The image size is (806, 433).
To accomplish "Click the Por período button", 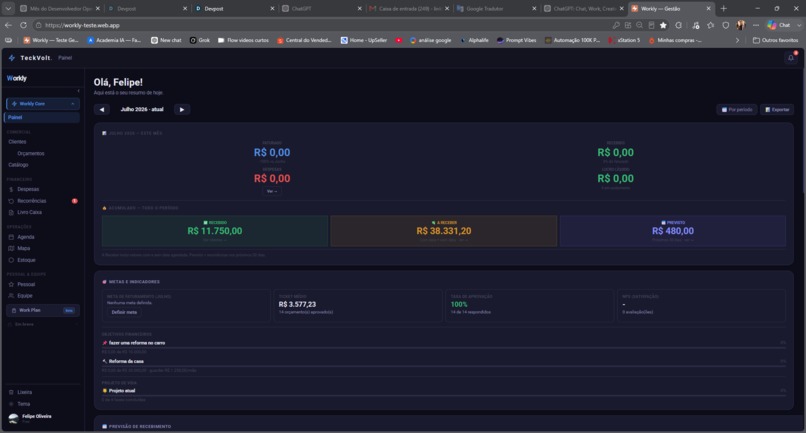I will (737, 110).
